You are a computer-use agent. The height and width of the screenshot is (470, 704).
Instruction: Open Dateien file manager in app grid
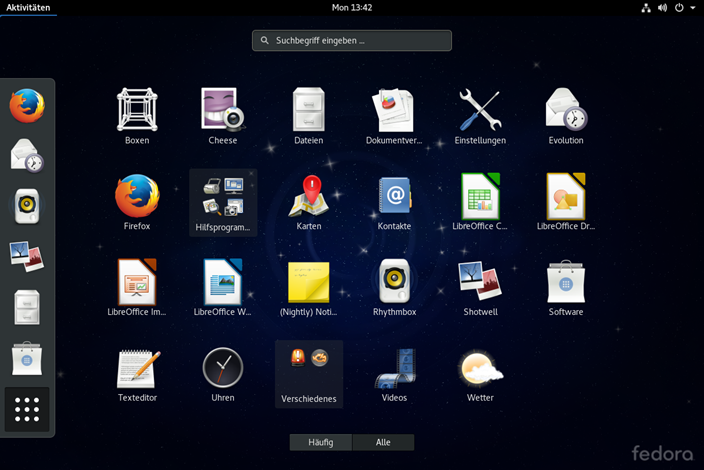click(308, 116)
